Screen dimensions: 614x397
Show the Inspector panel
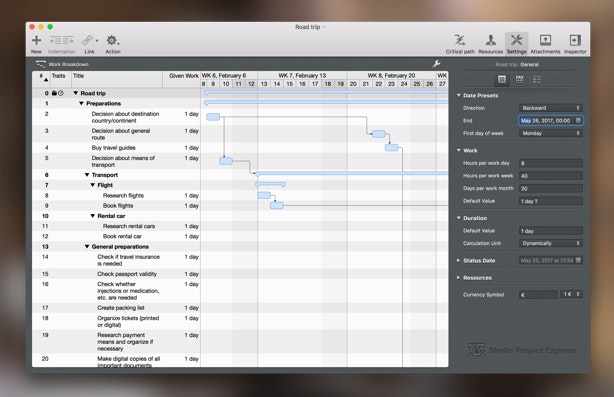tap(575, 40)
